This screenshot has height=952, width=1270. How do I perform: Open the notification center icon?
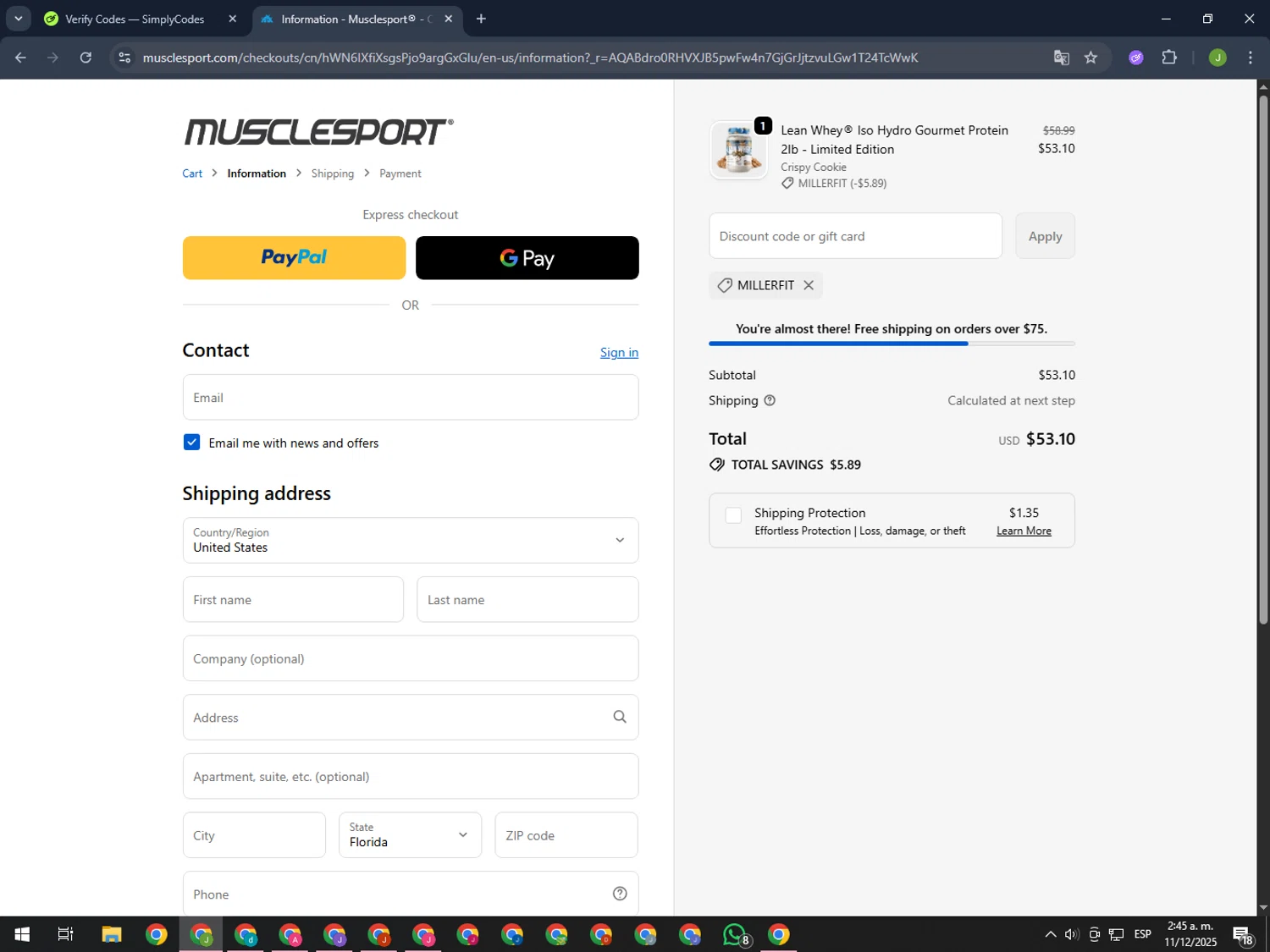[x=1243, y=934]
